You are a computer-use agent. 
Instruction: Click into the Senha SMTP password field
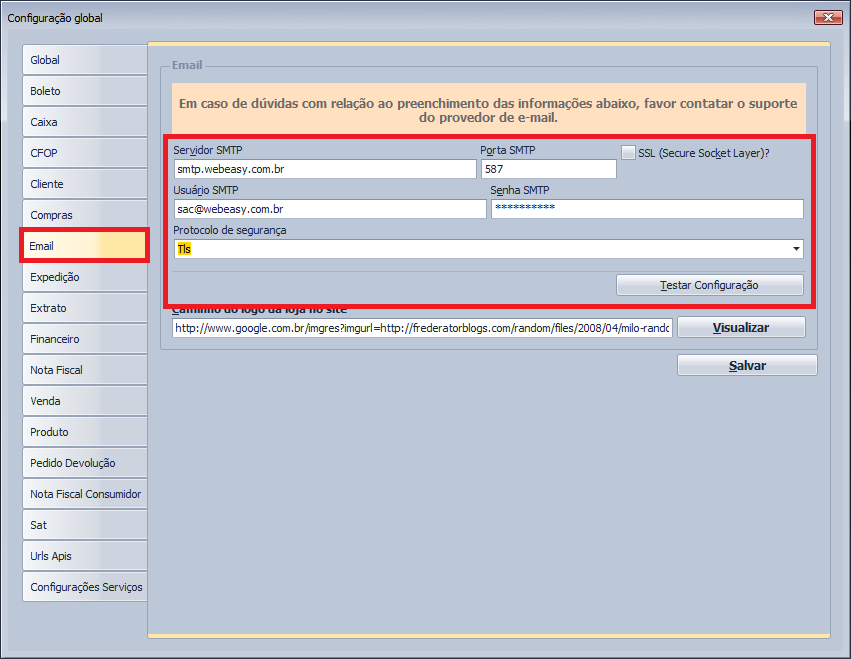[x=646, y=208]
